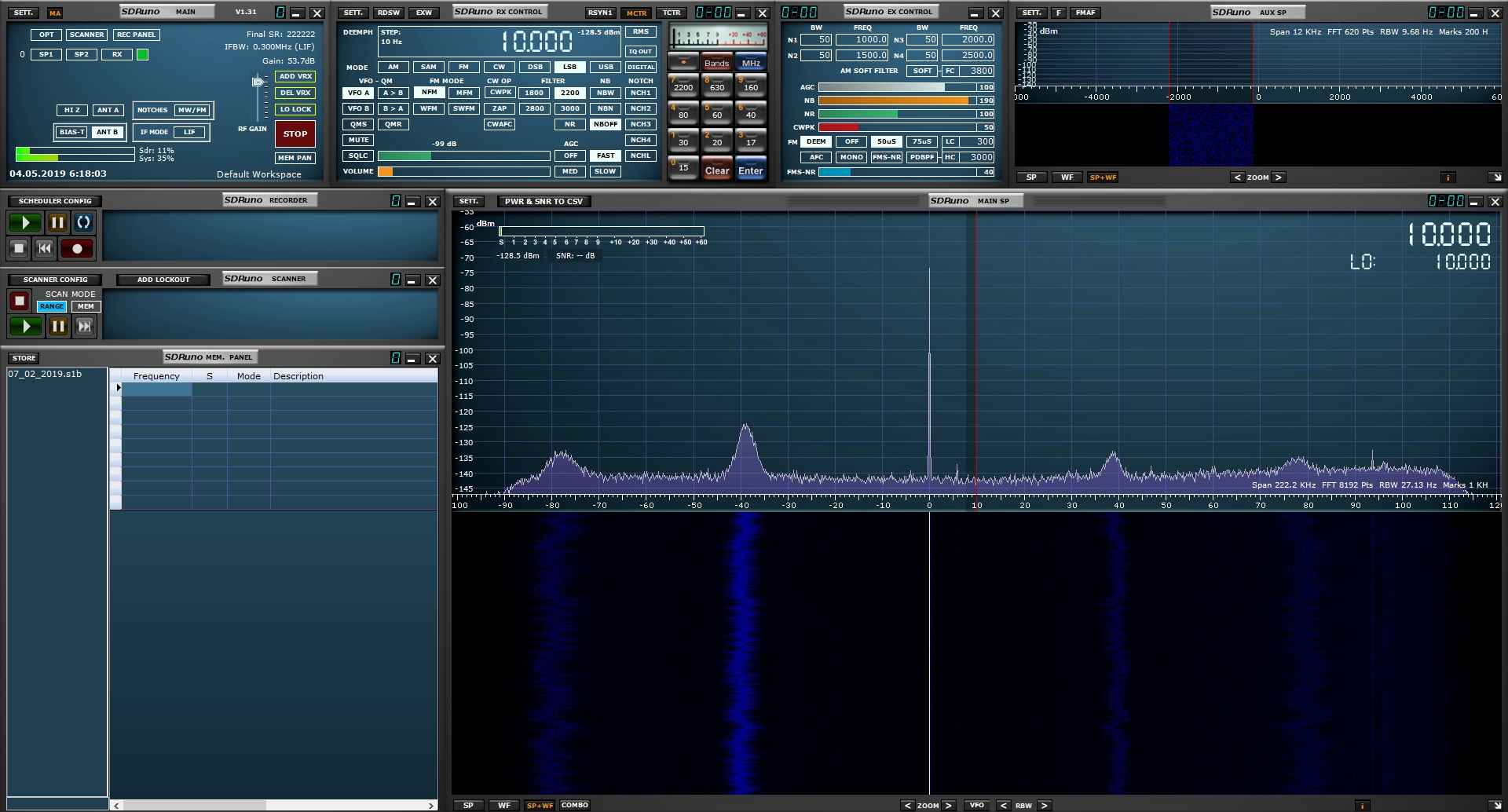Switch keypad to Bands mode
The image size is (1508, 812).
716,63
